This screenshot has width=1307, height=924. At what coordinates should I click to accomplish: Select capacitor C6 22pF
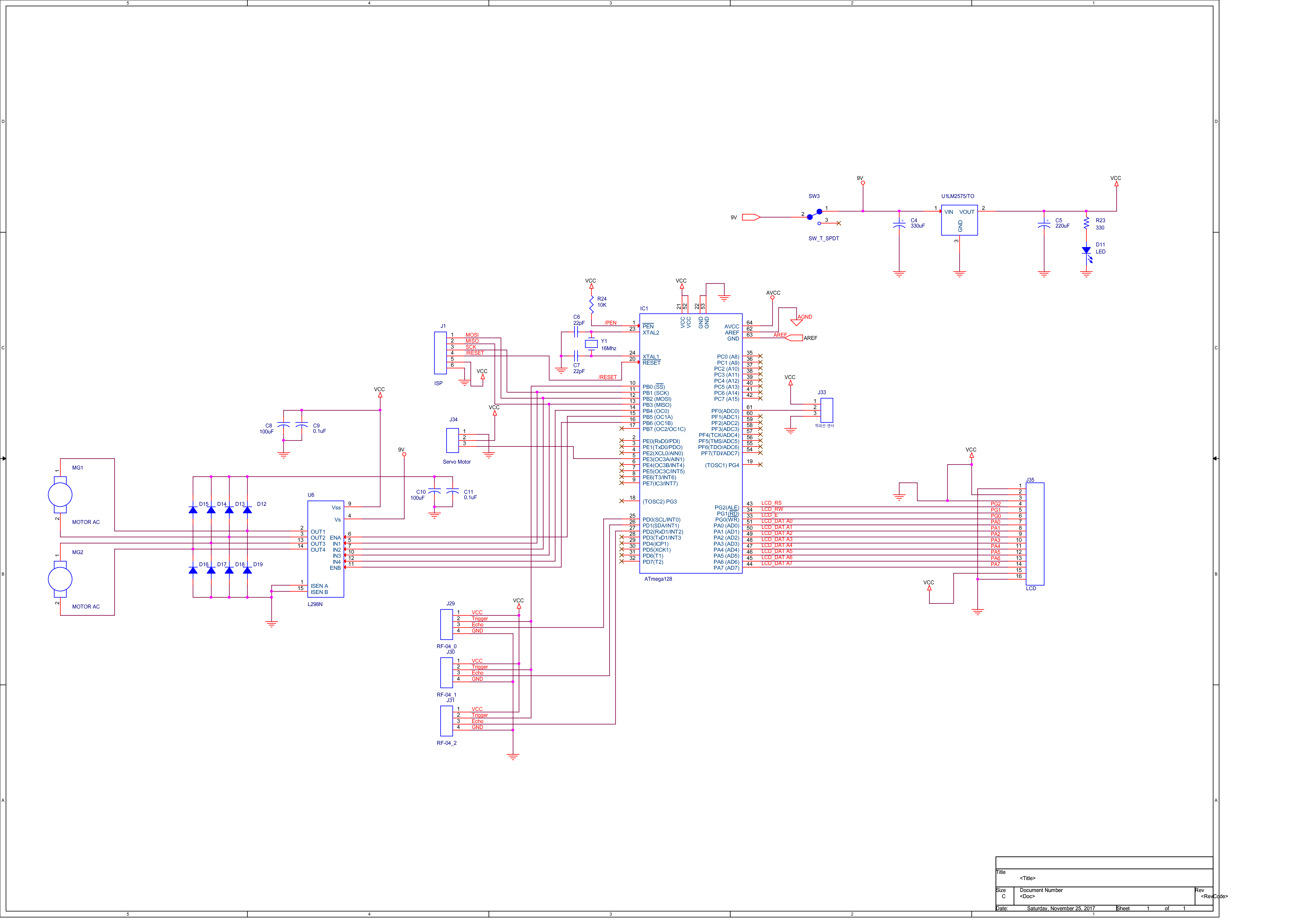(x=576, y=332)
